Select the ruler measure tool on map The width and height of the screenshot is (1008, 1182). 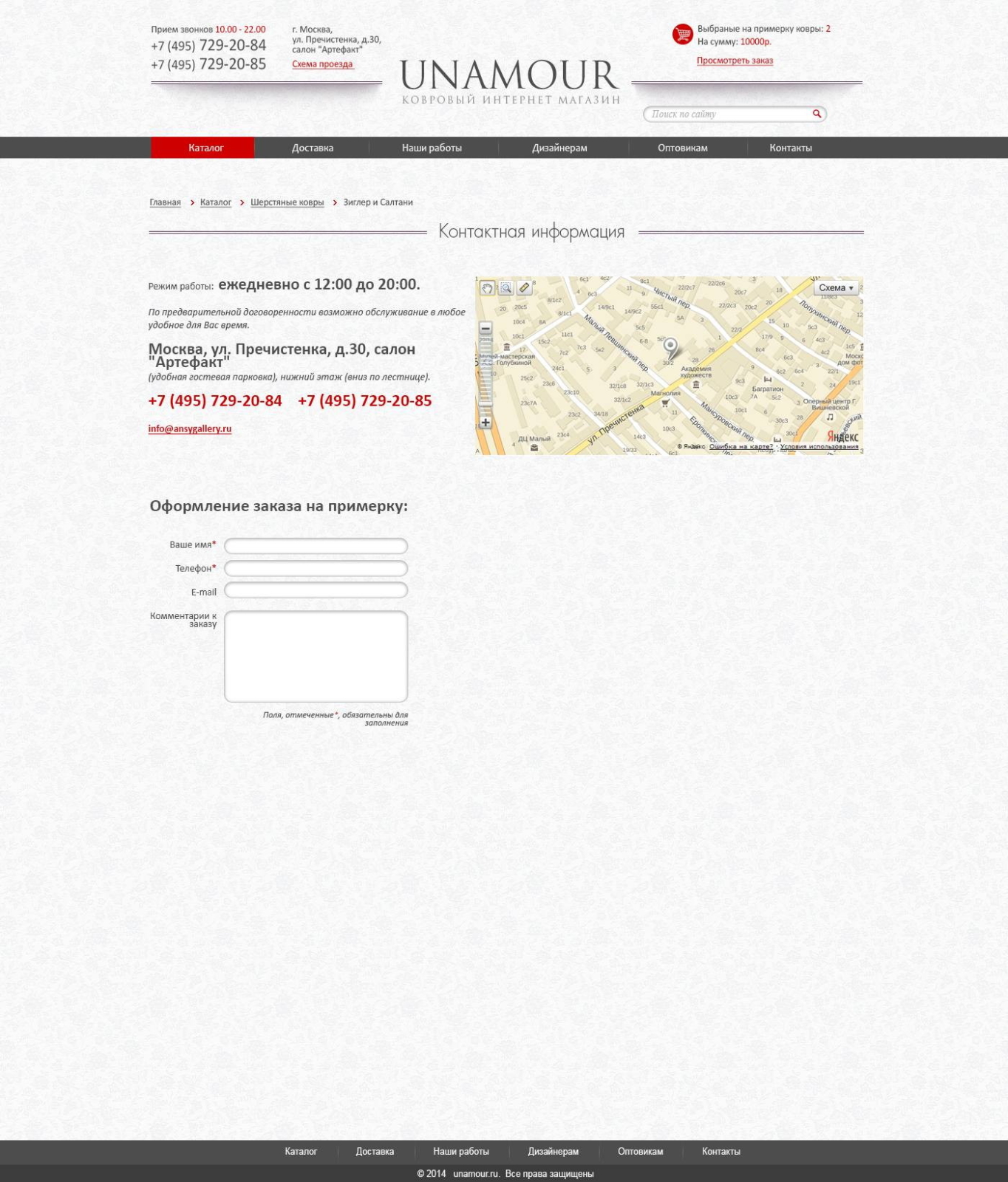click(x=524, y=288)
